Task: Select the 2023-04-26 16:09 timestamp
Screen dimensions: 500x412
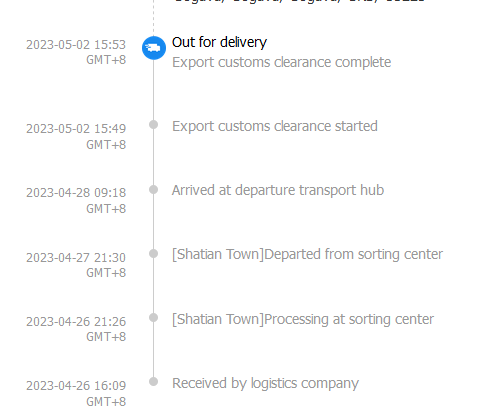Action: (76, 393)
